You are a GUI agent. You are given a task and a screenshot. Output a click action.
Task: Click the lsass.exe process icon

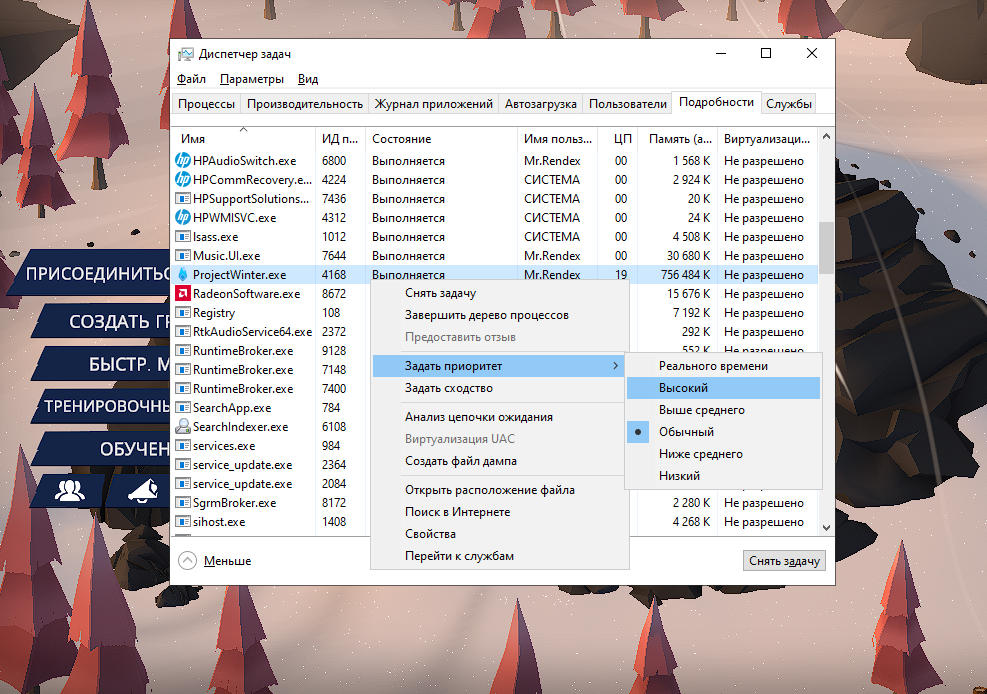click(183, 237)
